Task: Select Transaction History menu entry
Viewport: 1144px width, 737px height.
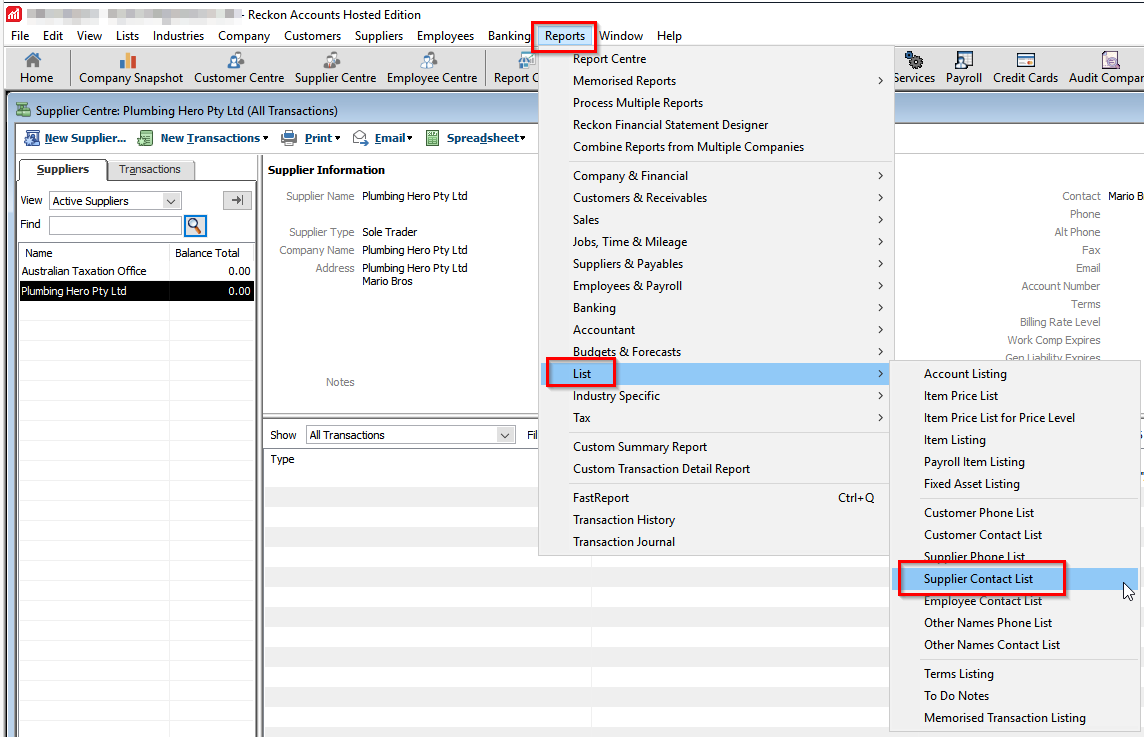Action: coord(716,520)
